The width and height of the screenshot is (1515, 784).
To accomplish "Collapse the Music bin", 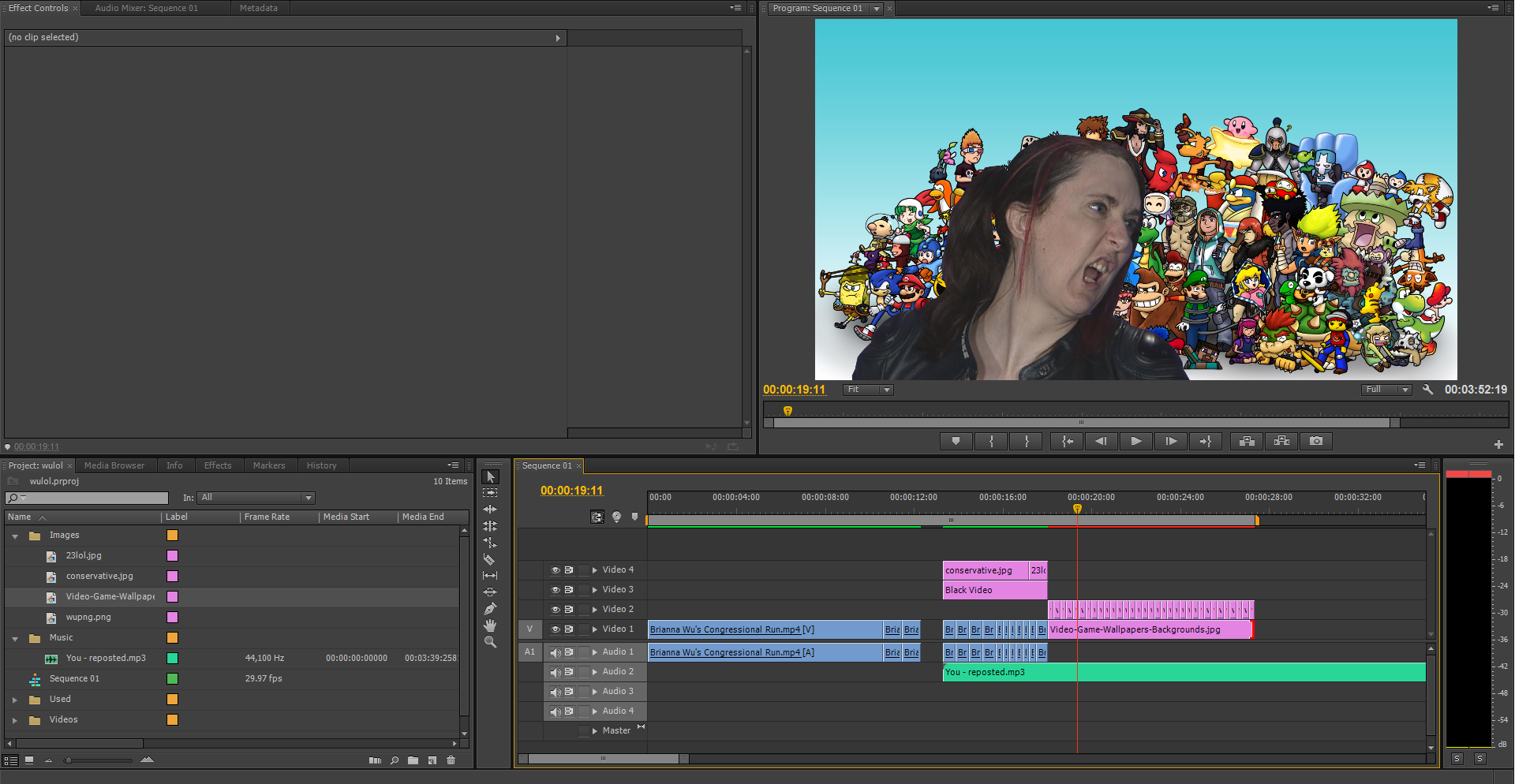I will point(15,639).
